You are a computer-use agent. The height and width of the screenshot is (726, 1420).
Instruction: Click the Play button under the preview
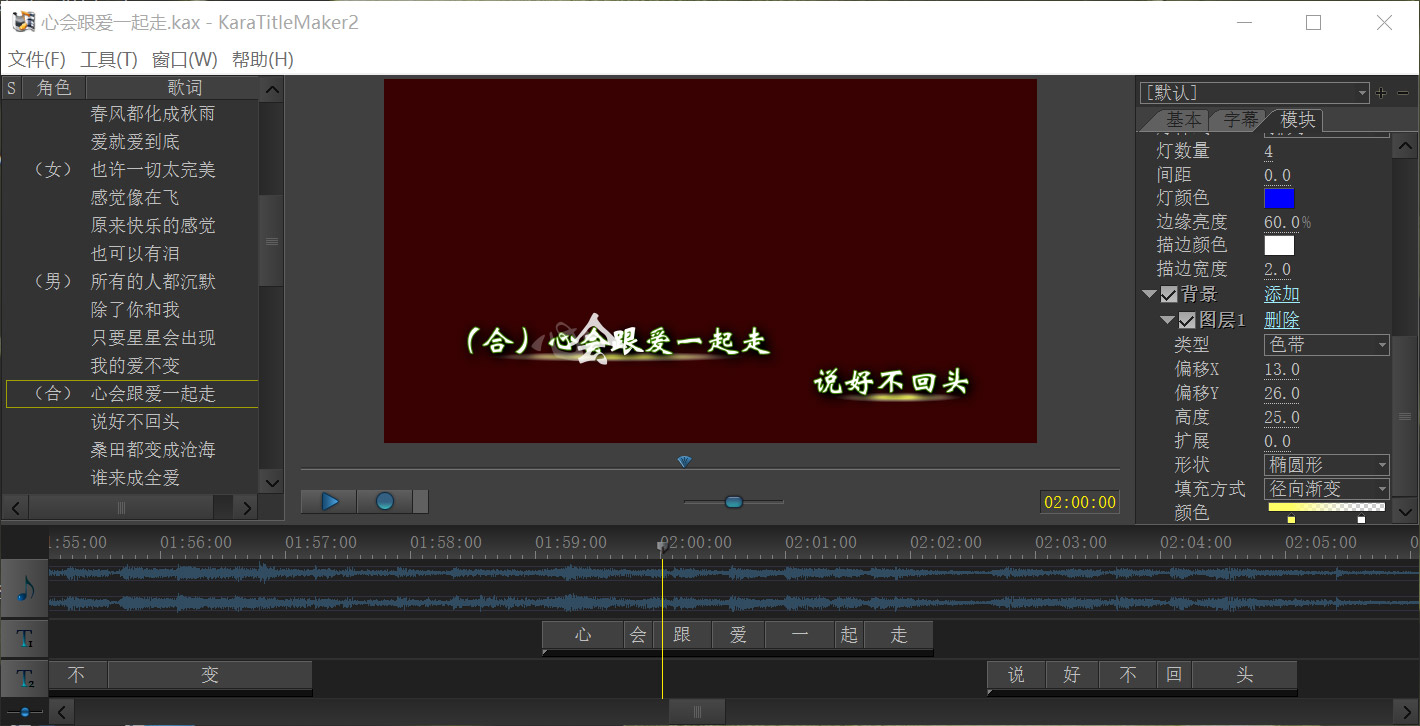[329, 502]
